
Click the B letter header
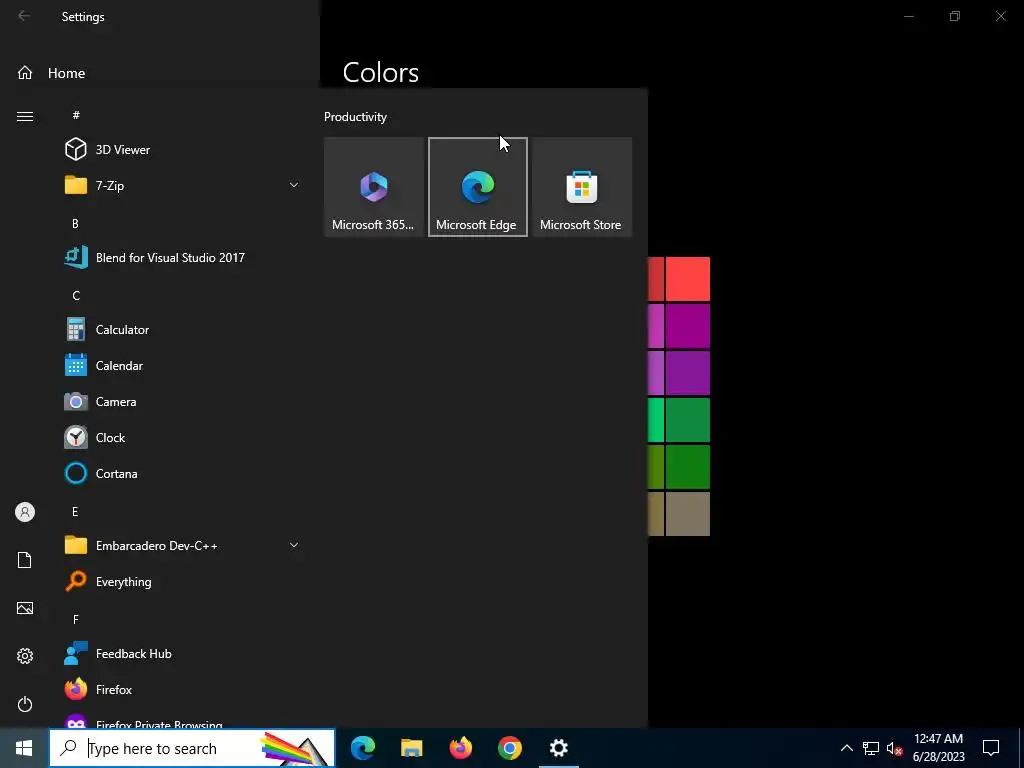[75, 223]
